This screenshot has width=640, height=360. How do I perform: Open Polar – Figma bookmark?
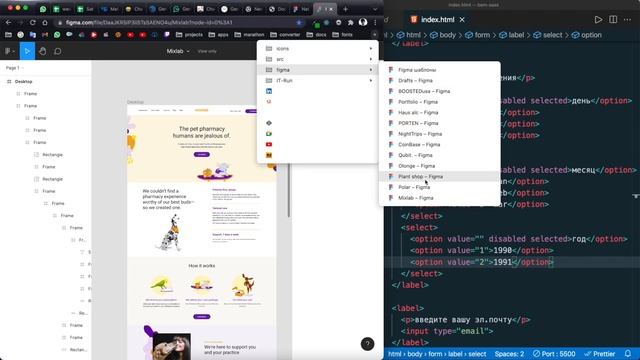(x=440, y=187)
